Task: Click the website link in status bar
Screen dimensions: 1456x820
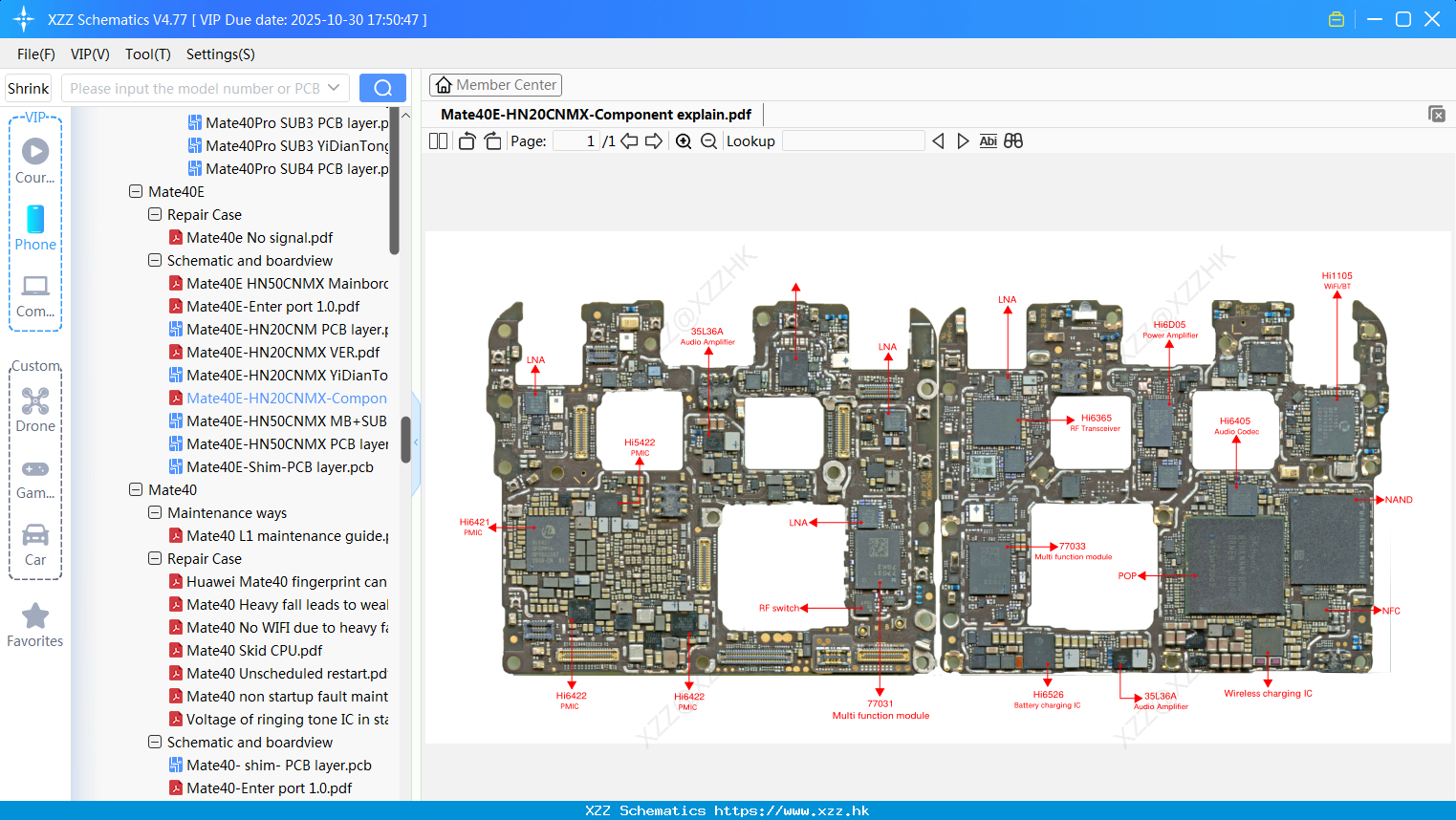Action: click(x=792, y=810)
